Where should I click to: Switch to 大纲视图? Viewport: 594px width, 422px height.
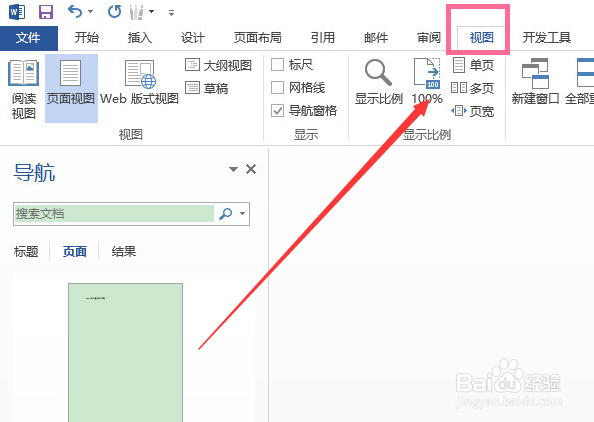(219, 65)
